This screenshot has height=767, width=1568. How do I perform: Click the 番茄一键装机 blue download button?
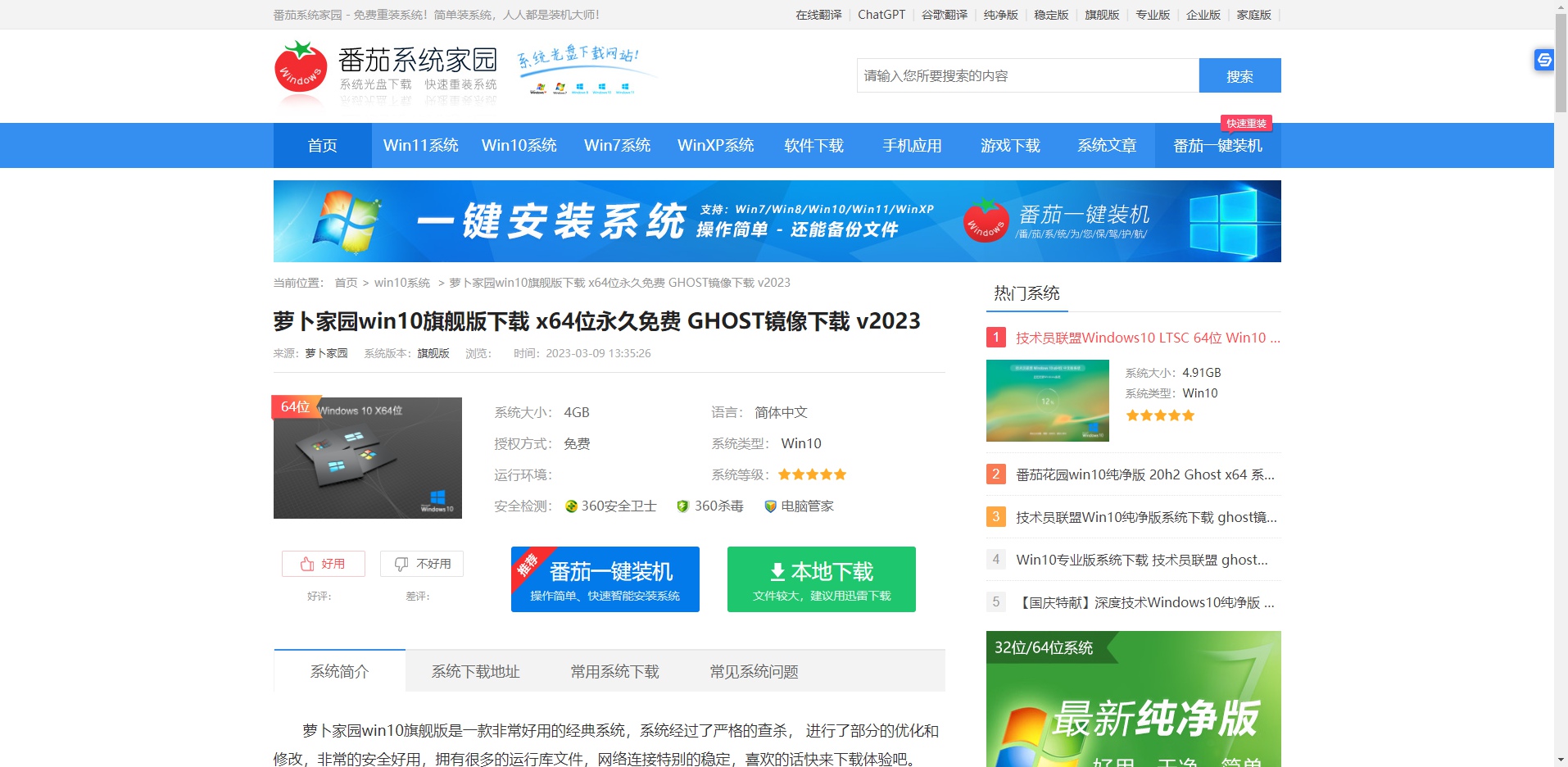coord(605,579)
